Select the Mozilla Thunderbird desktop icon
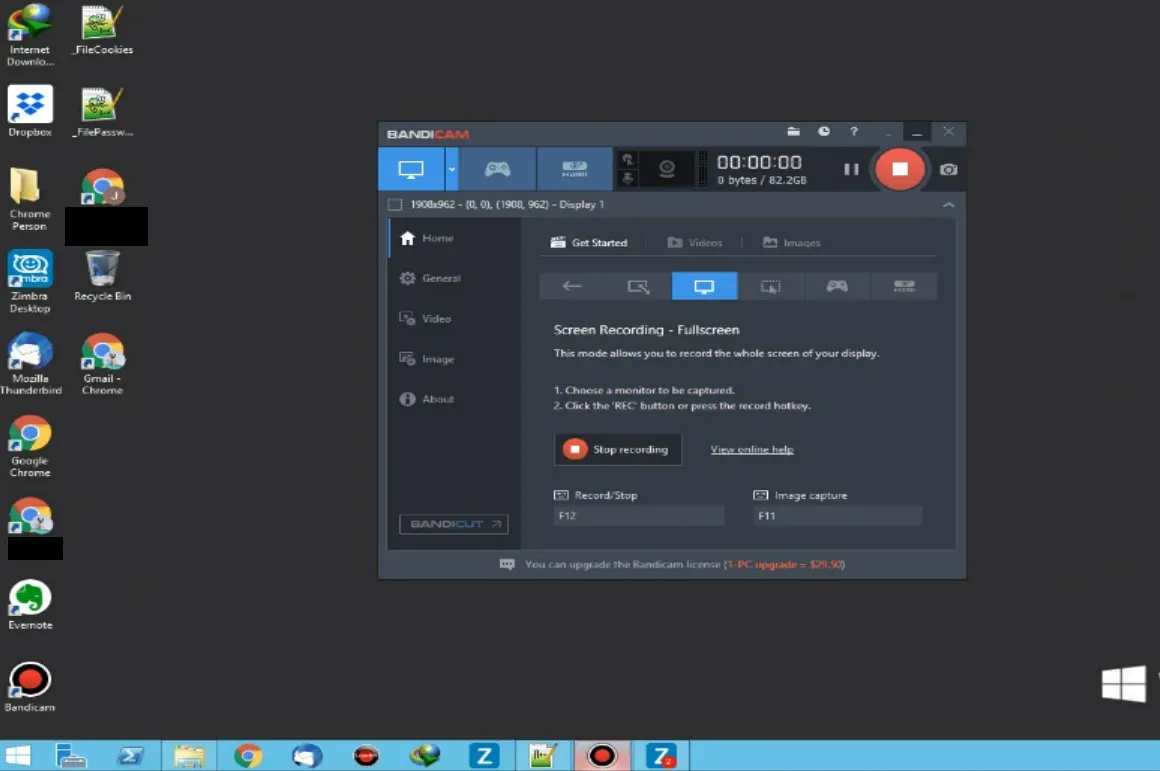The image size is (1160, 771). (30, 363)
